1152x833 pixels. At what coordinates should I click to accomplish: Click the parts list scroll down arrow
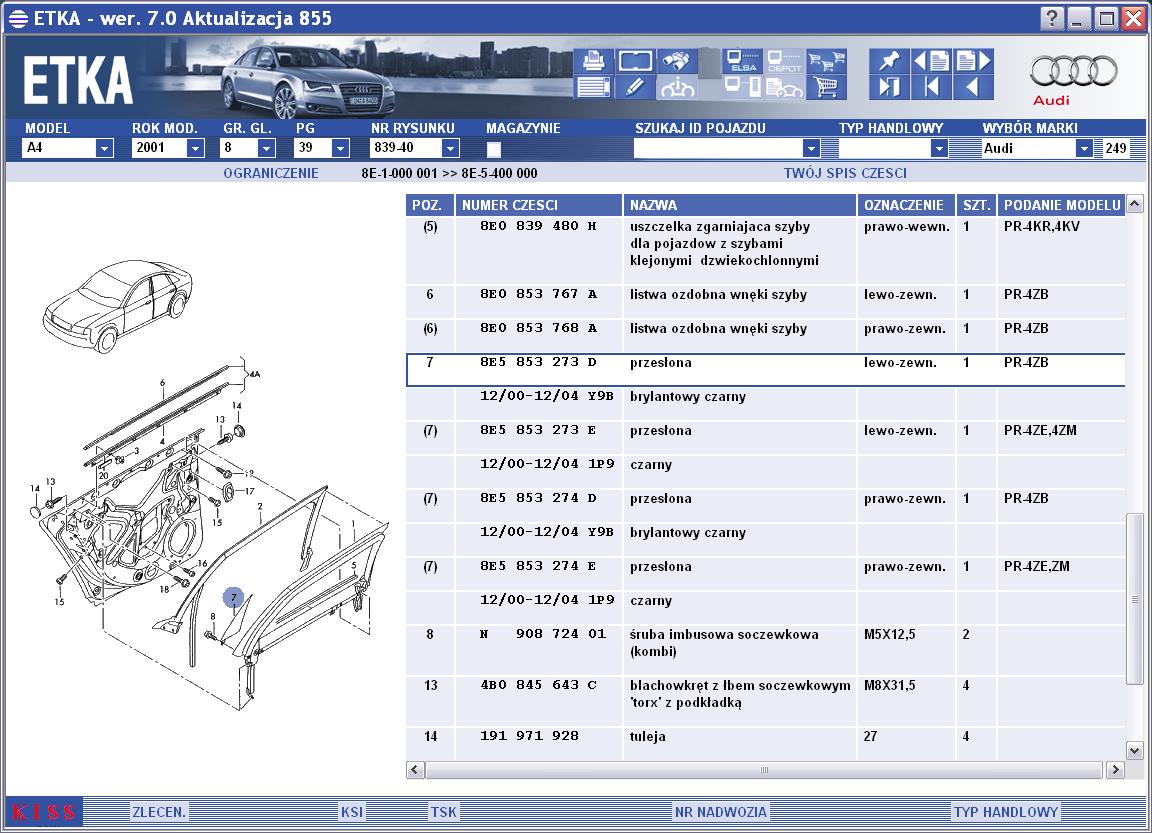[x=1134, y=751]
